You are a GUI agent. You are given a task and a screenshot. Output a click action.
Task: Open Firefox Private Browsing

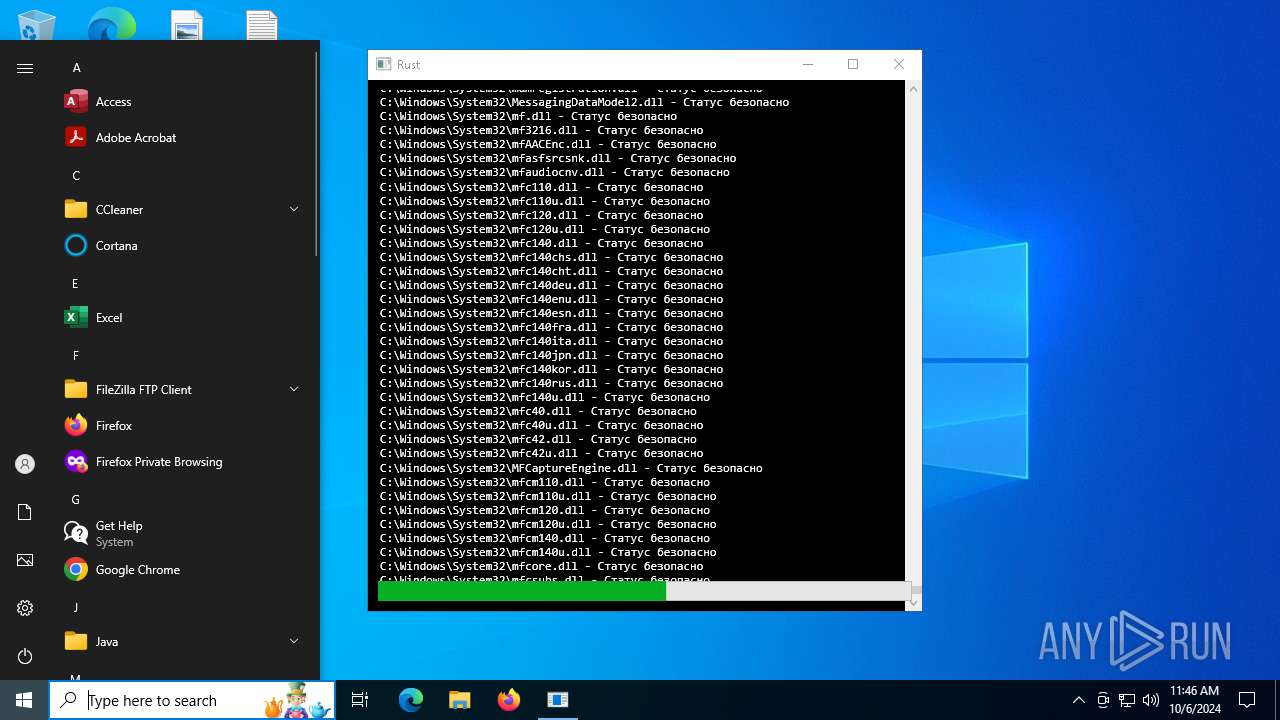point(180,462)
